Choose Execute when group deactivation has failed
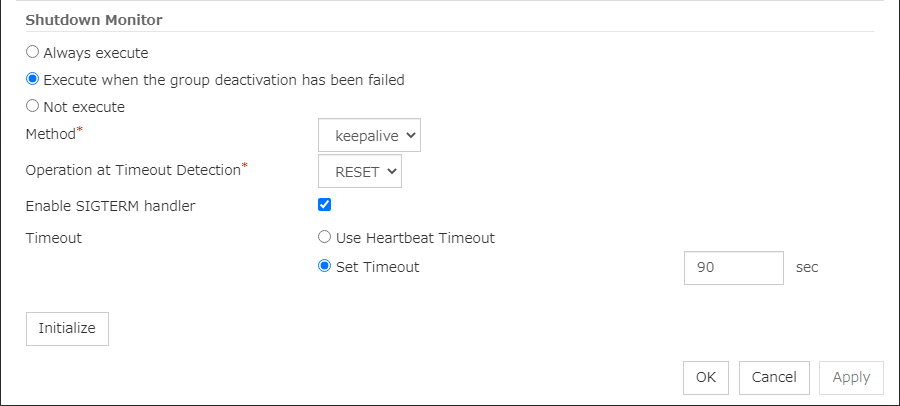Image resolution: width=900 pixels, height=406 pixels. pos(33,79)
